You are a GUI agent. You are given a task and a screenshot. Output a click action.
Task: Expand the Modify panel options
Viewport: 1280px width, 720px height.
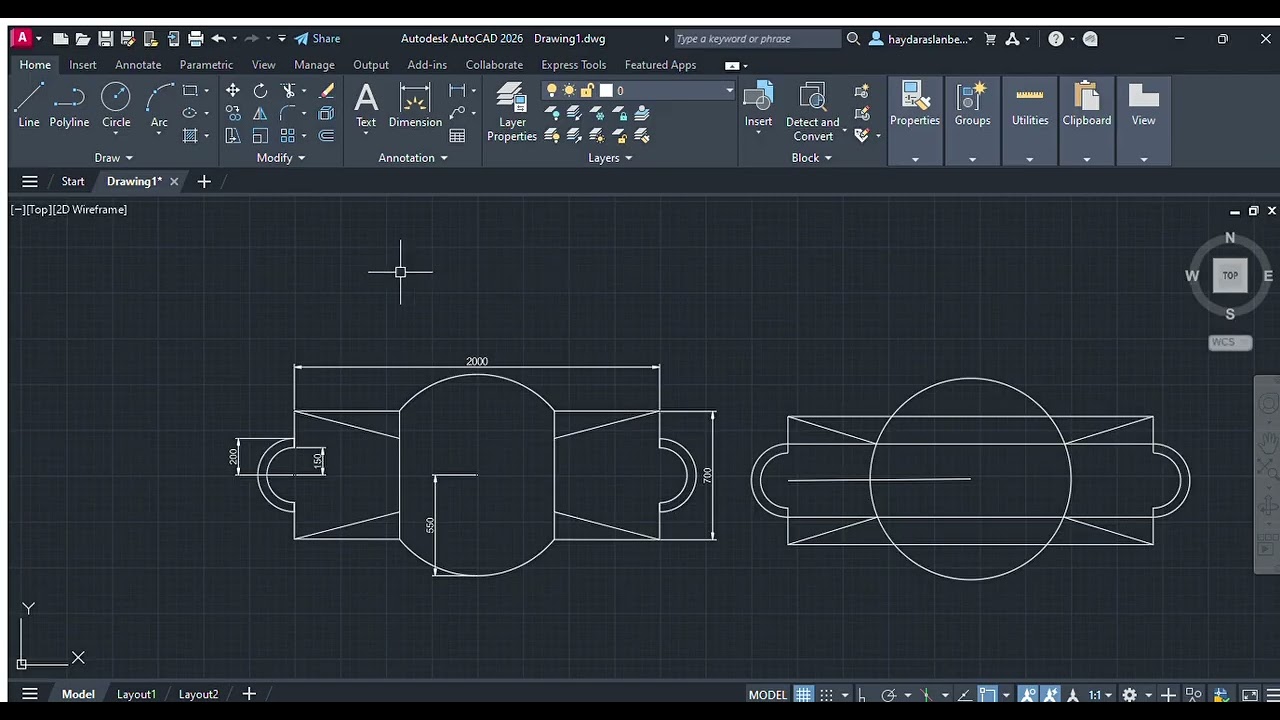(281, 158)
